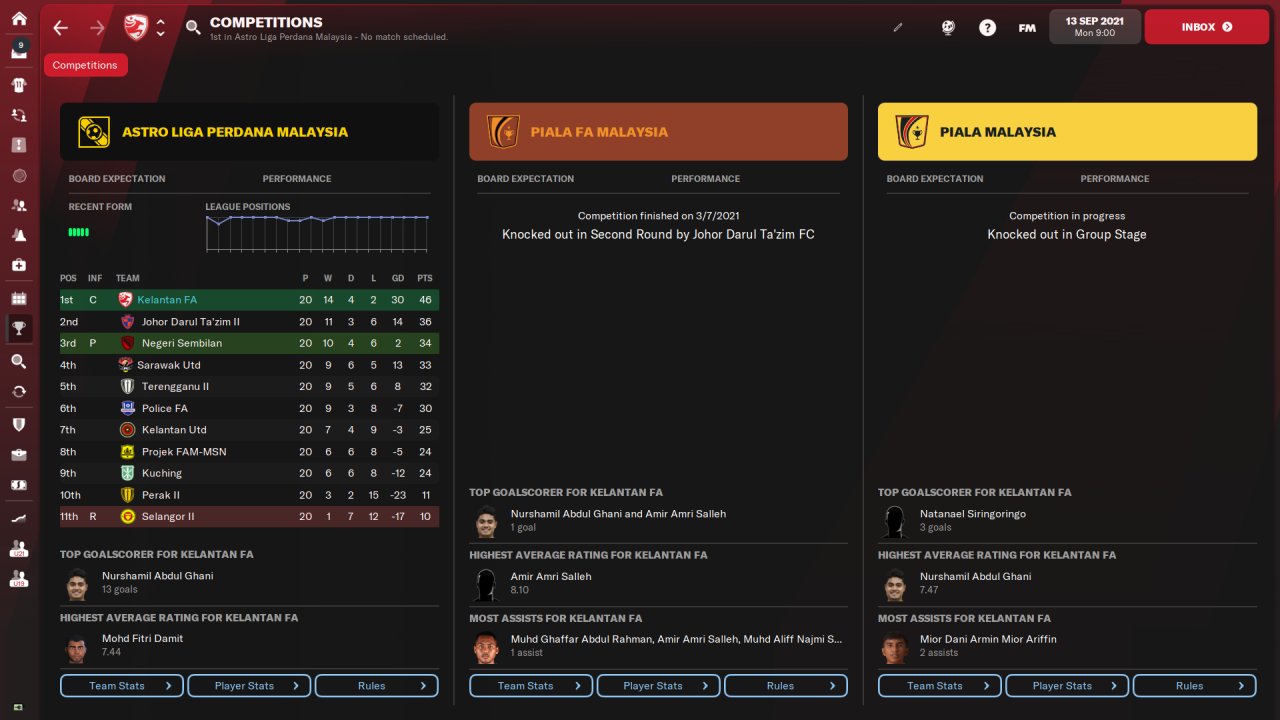Open the Scouting magnifier in the sidebar
This screenshot has height=720, width=1280.
point(19,361)
